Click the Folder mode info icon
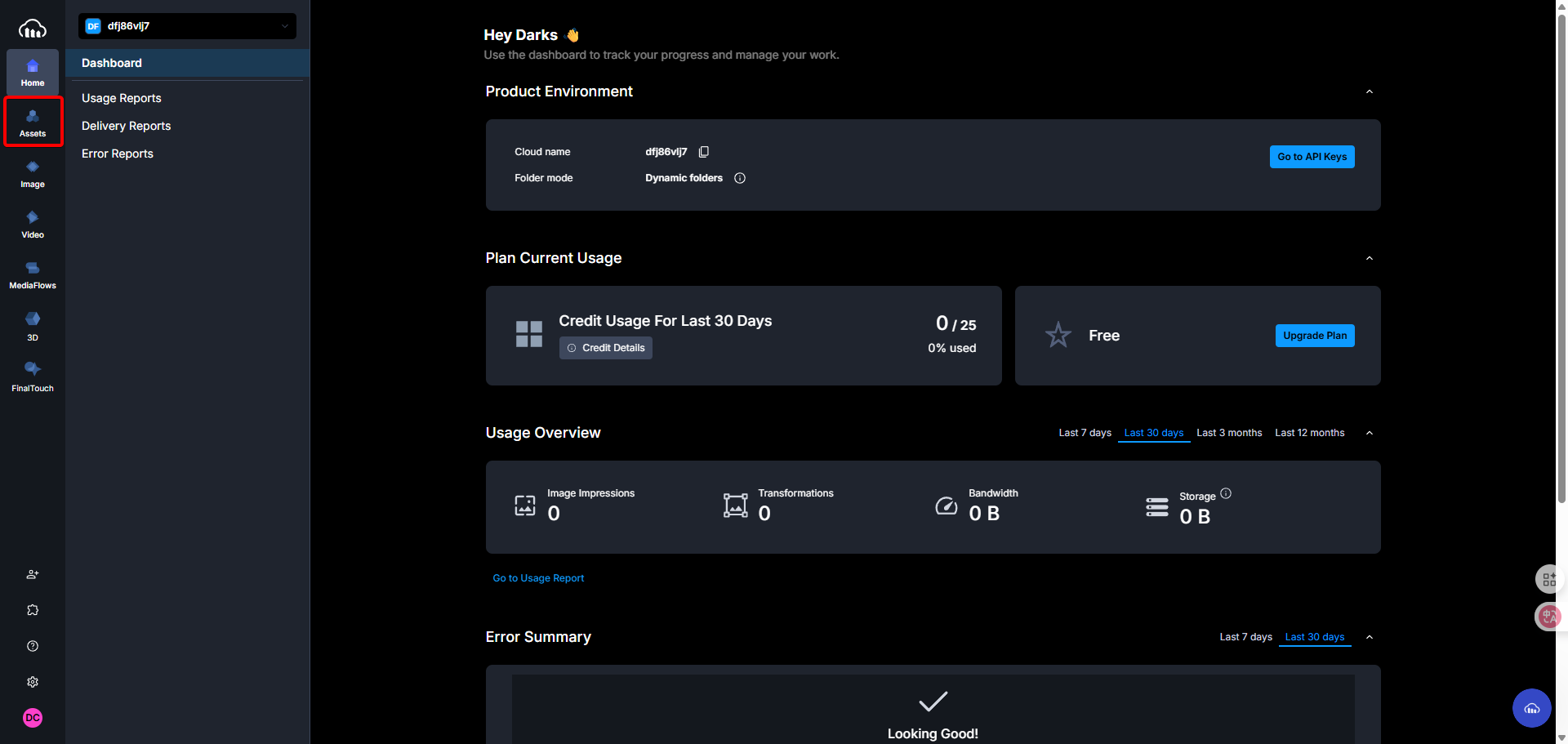This screenshot has height=744, width=1568. [740, 178]
